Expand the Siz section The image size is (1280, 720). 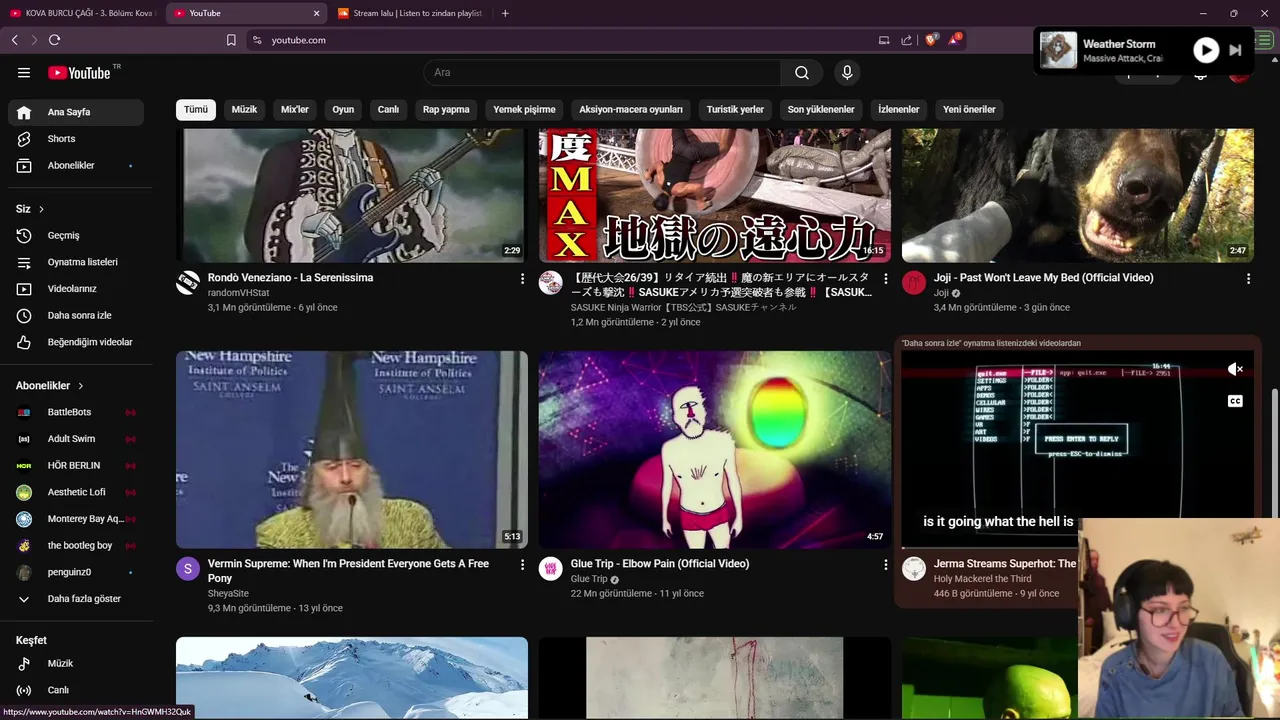pos(30,209)
